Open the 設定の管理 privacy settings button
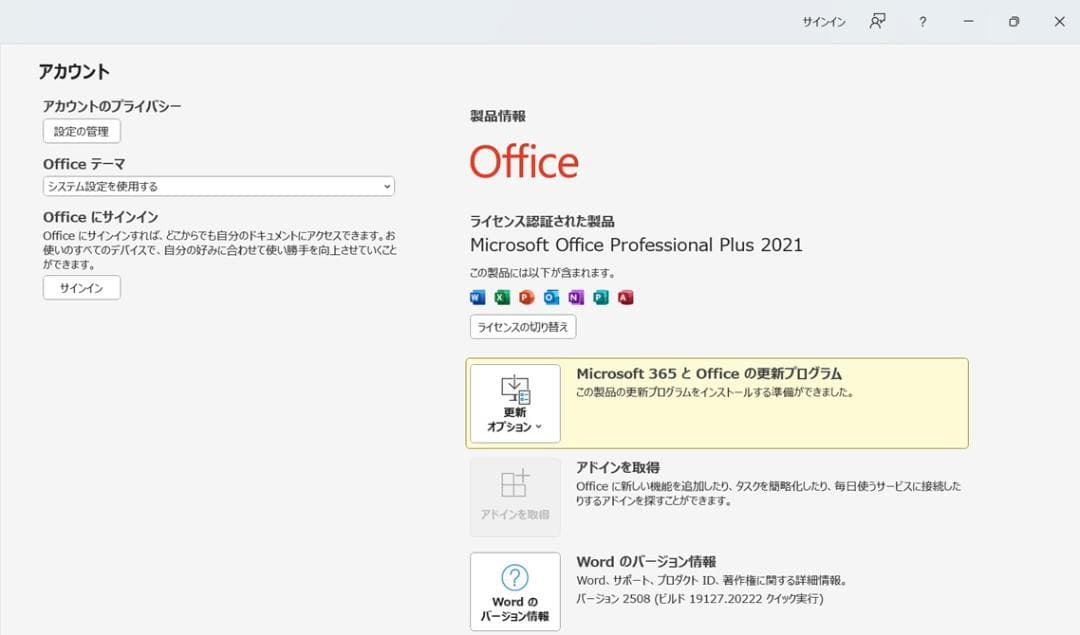The height and width of the screenshot is (635, 1080). click(x=82, y=131)
